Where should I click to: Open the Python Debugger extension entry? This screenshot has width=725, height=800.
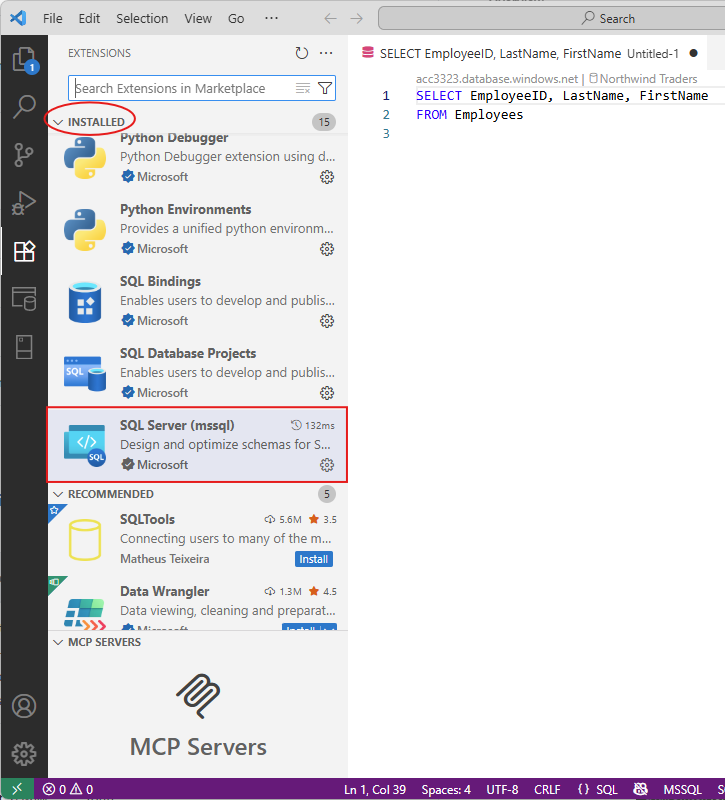coord(198,157)
